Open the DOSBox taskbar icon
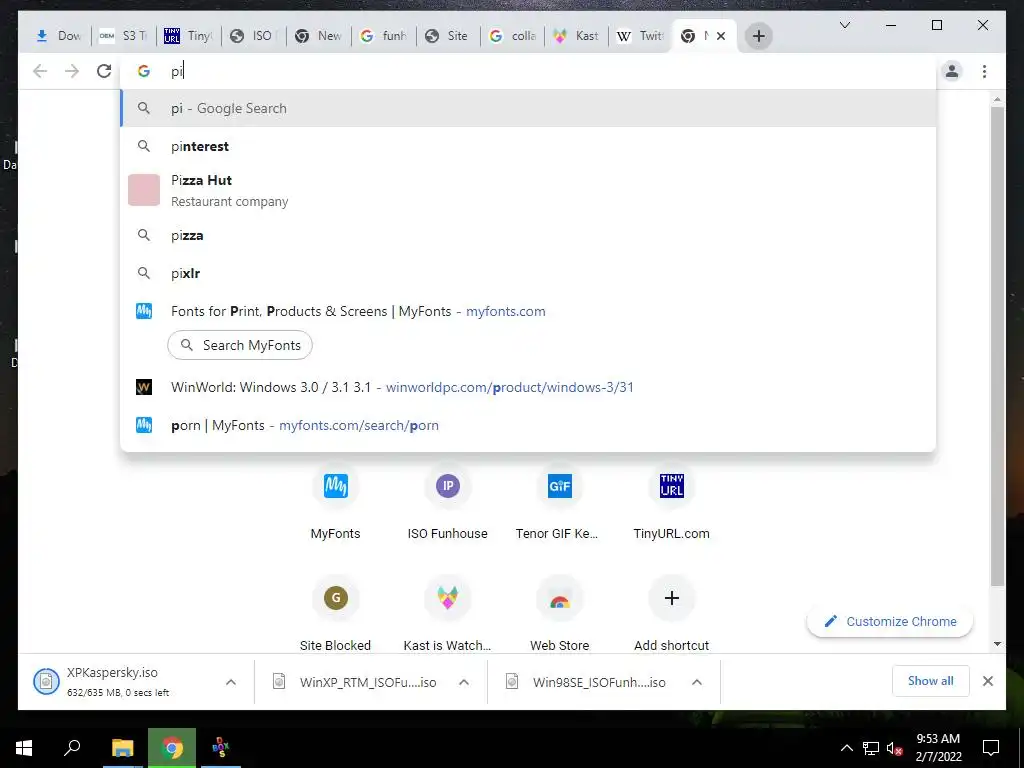Viewport: 1024px width, 768px height. [221, 748]
